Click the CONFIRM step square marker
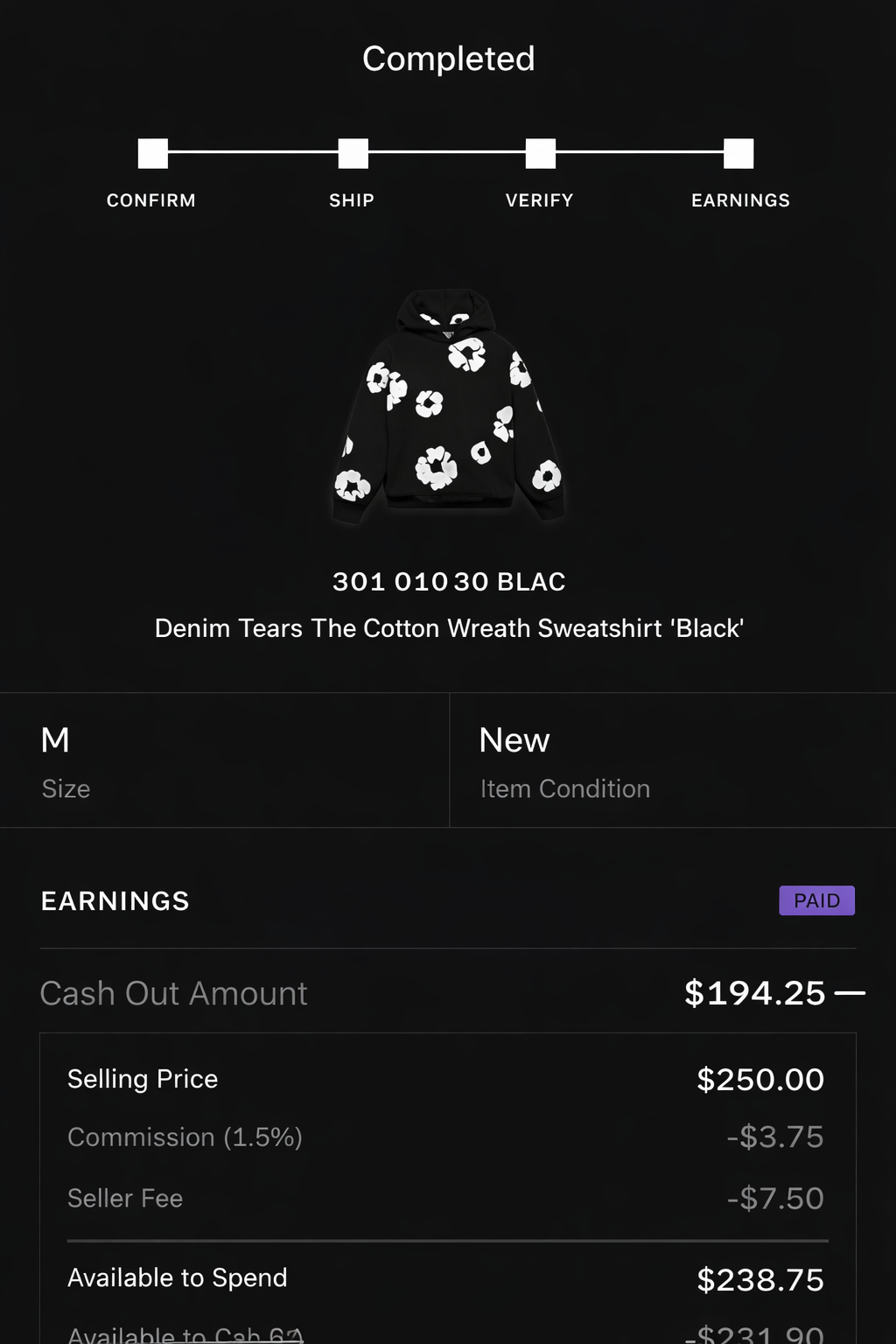896x1344 pixels. 153,153
